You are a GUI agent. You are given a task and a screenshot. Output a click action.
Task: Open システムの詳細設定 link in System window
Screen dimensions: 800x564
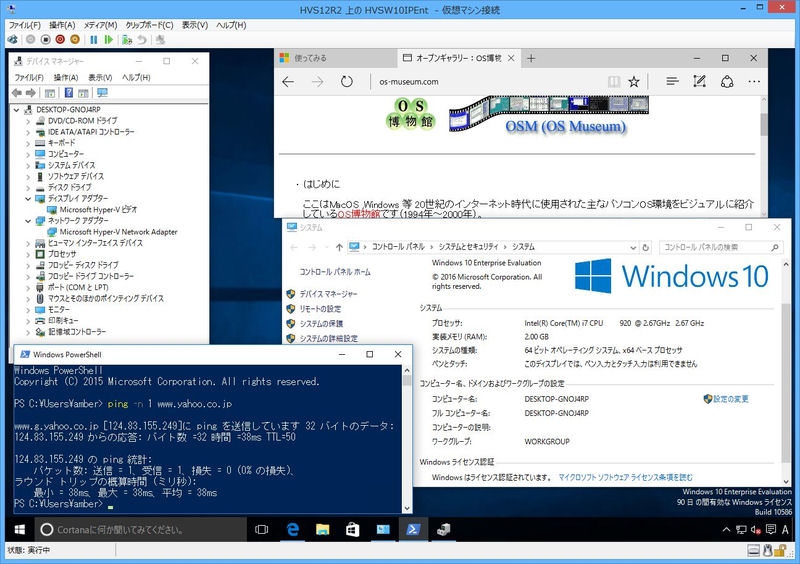[x=329, y=338]
